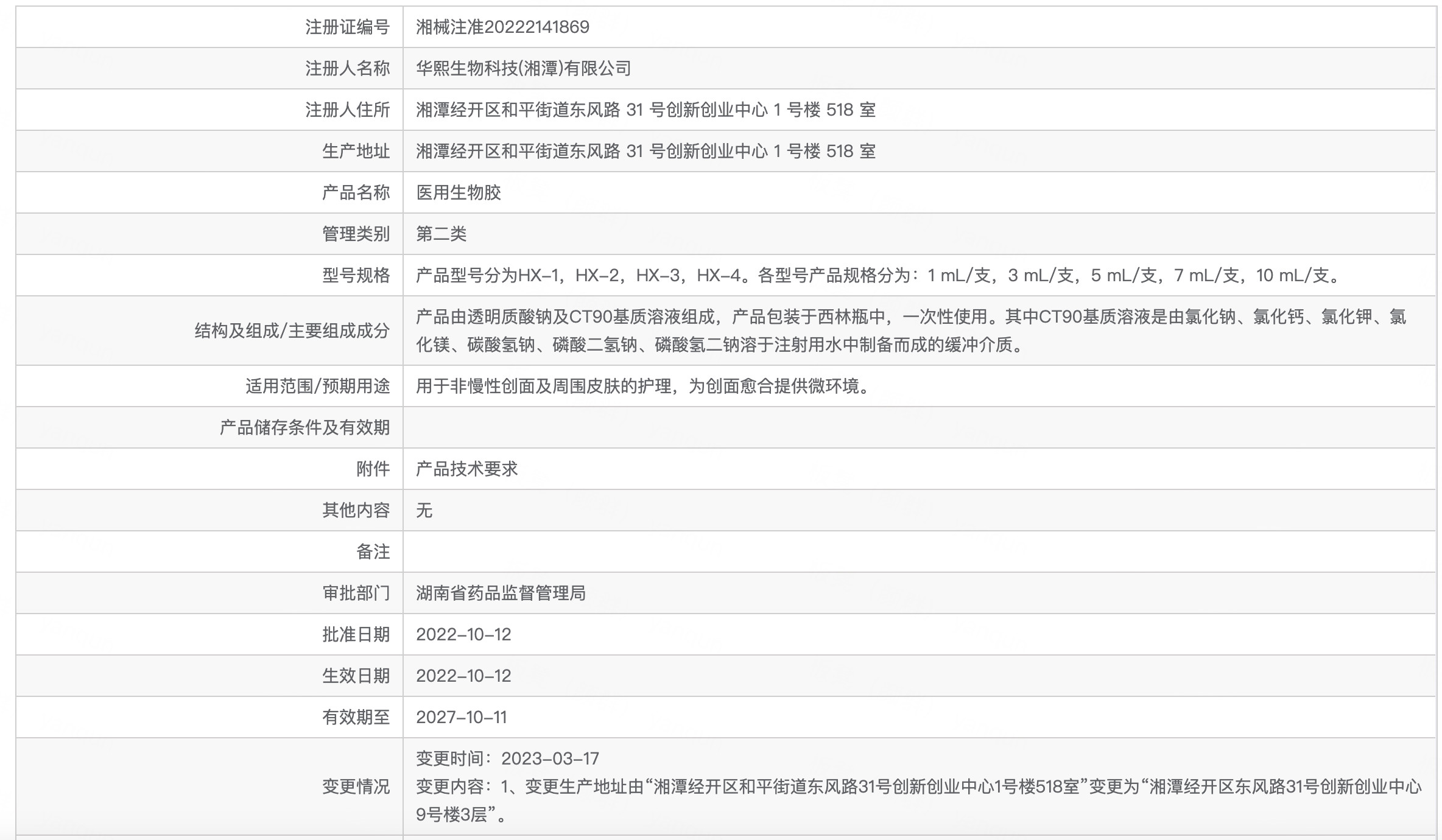Click registration number 湘械注准20222141869
The height and width of the screenshot is (840, 1442).
click(x=502, y=27)
